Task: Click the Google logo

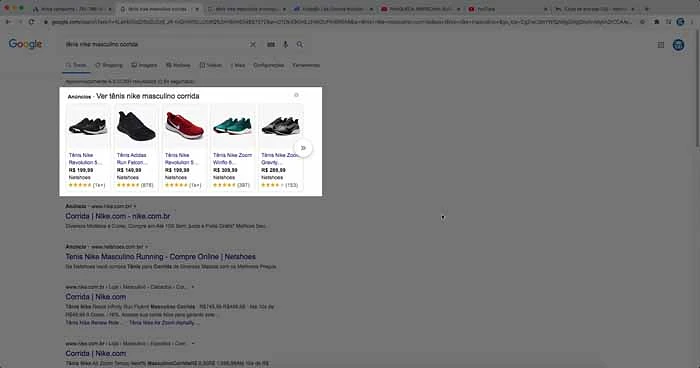Action: click(x=25, y=44)
